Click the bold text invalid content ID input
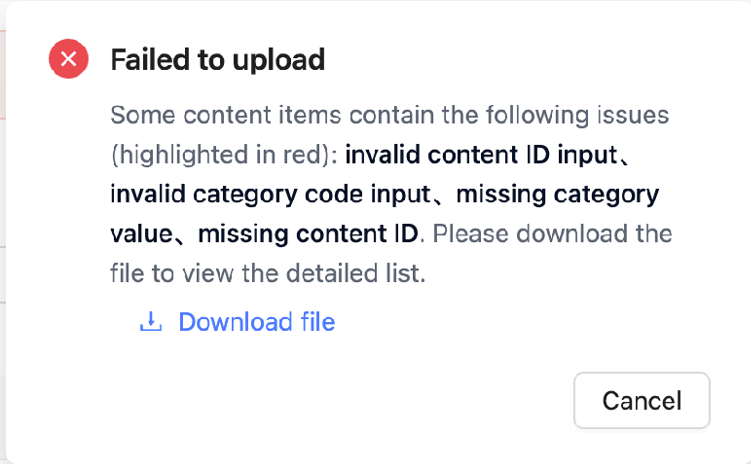This screenshot has width=751, height=464. [481, 155]
